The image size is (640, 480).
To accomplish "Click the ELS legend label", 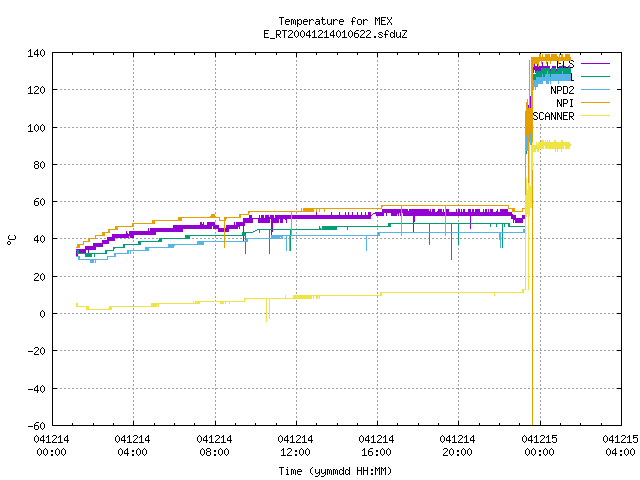I will tap(565, 64).
